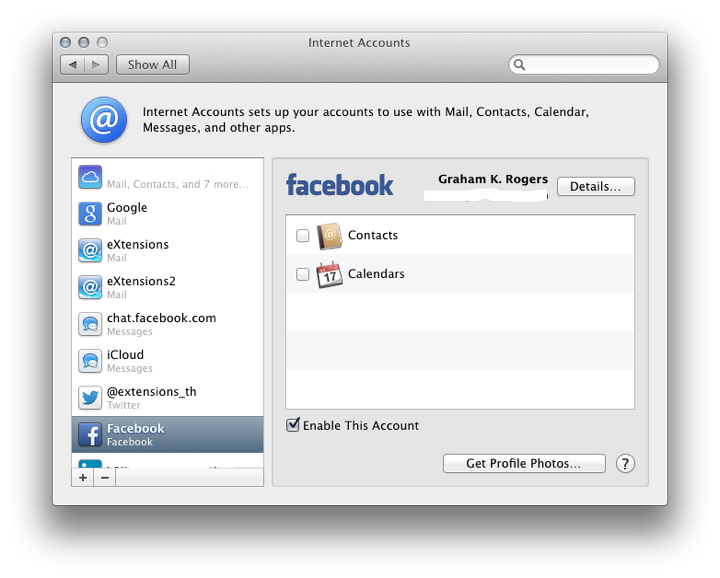Enable the Contacts checkbox
This screenshot has width=720, height=578.
point(303,236)
